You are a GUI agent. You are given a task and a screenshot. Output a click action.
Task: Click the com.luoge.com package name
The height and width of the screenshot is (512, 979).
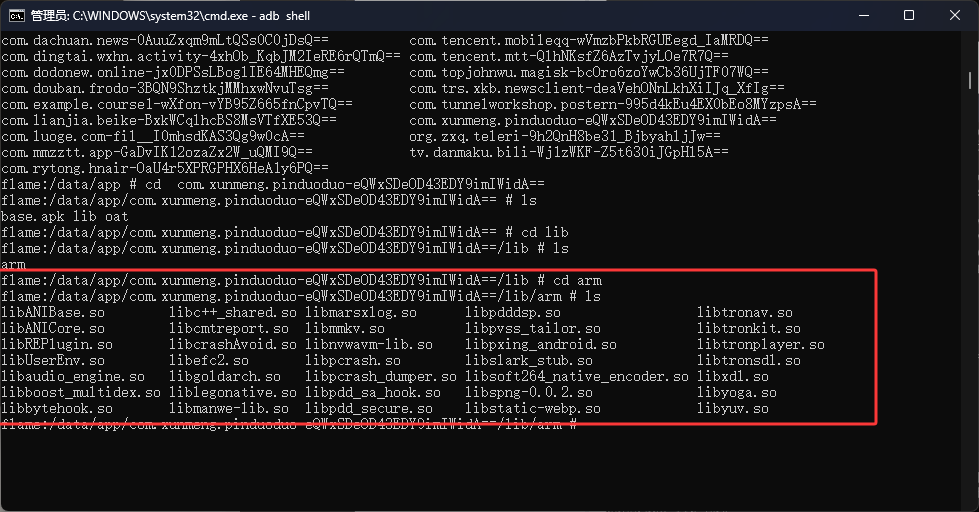click(53, 137)
